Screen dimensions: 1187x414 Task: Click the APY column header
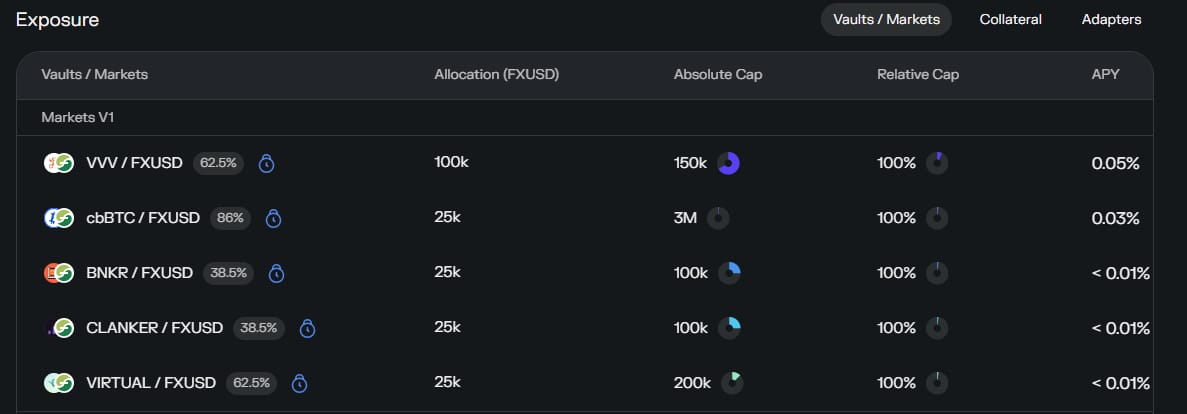[x=1105, y=75]
